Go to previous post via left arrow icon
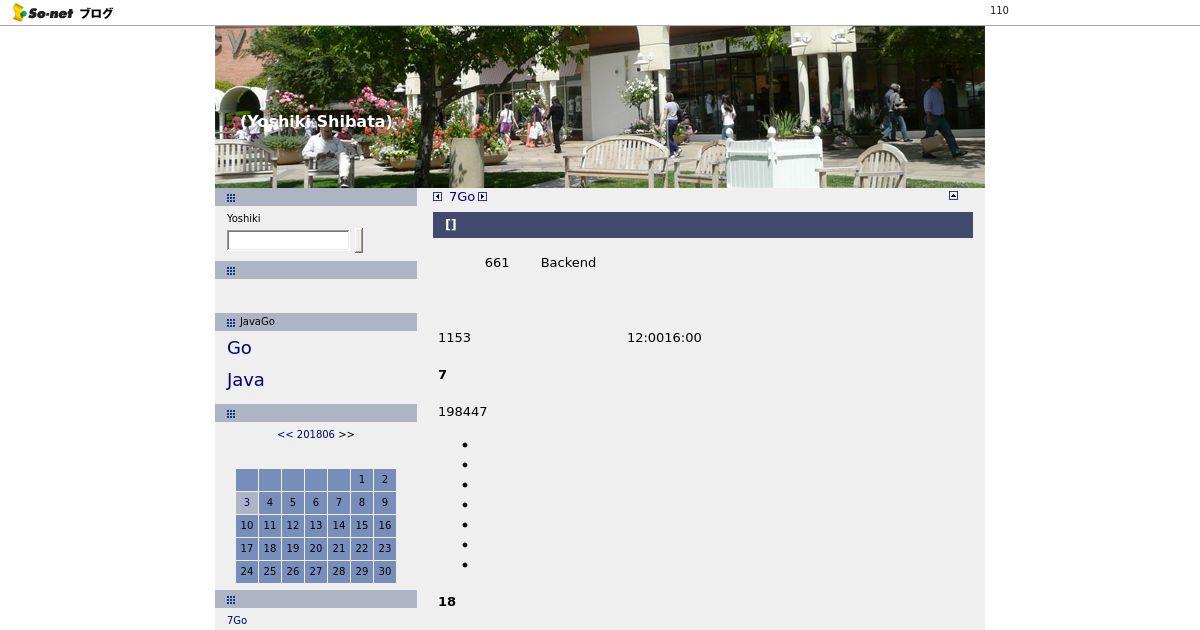 point(437,197)
